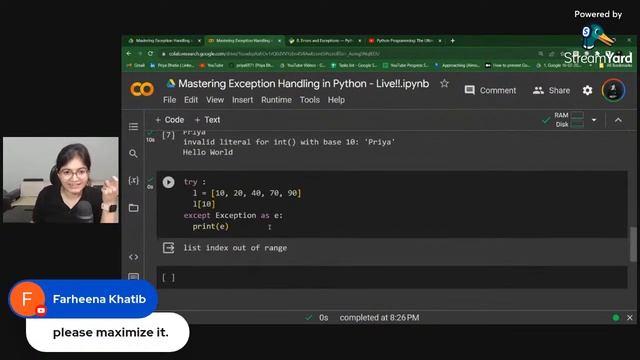Open the Files folder panel
Screen dimensions: 640x360
pyautogui.click(x=133, y=208)
